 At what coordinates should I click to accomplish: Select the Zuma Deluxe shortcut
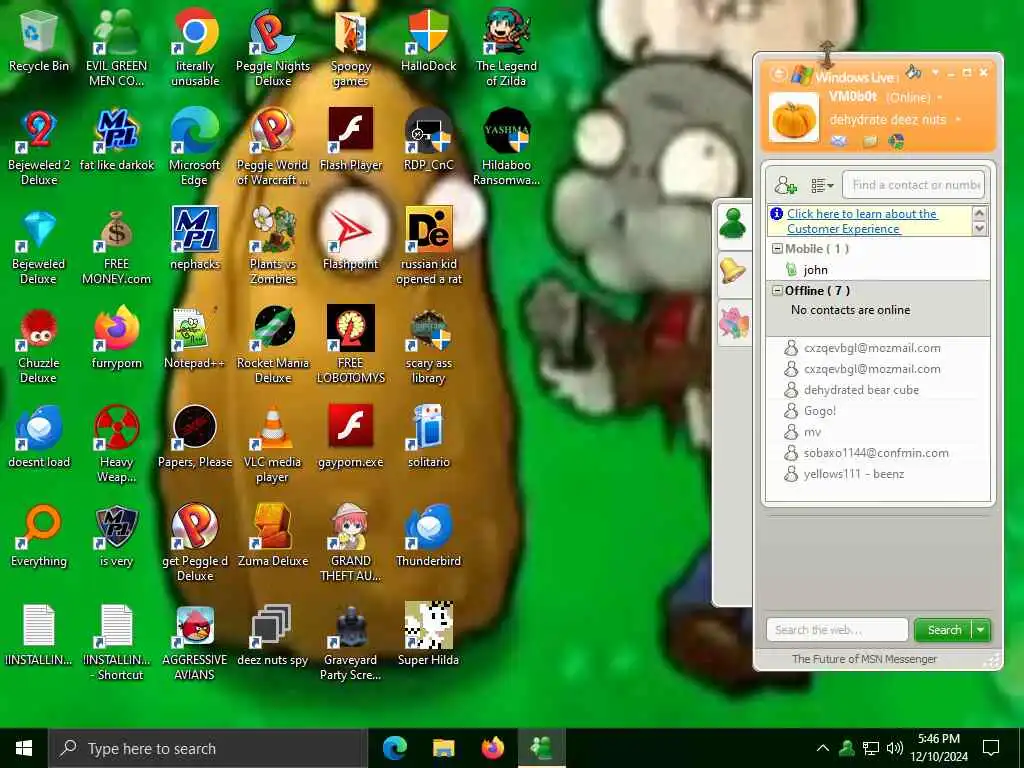click(x=273, y=536)
